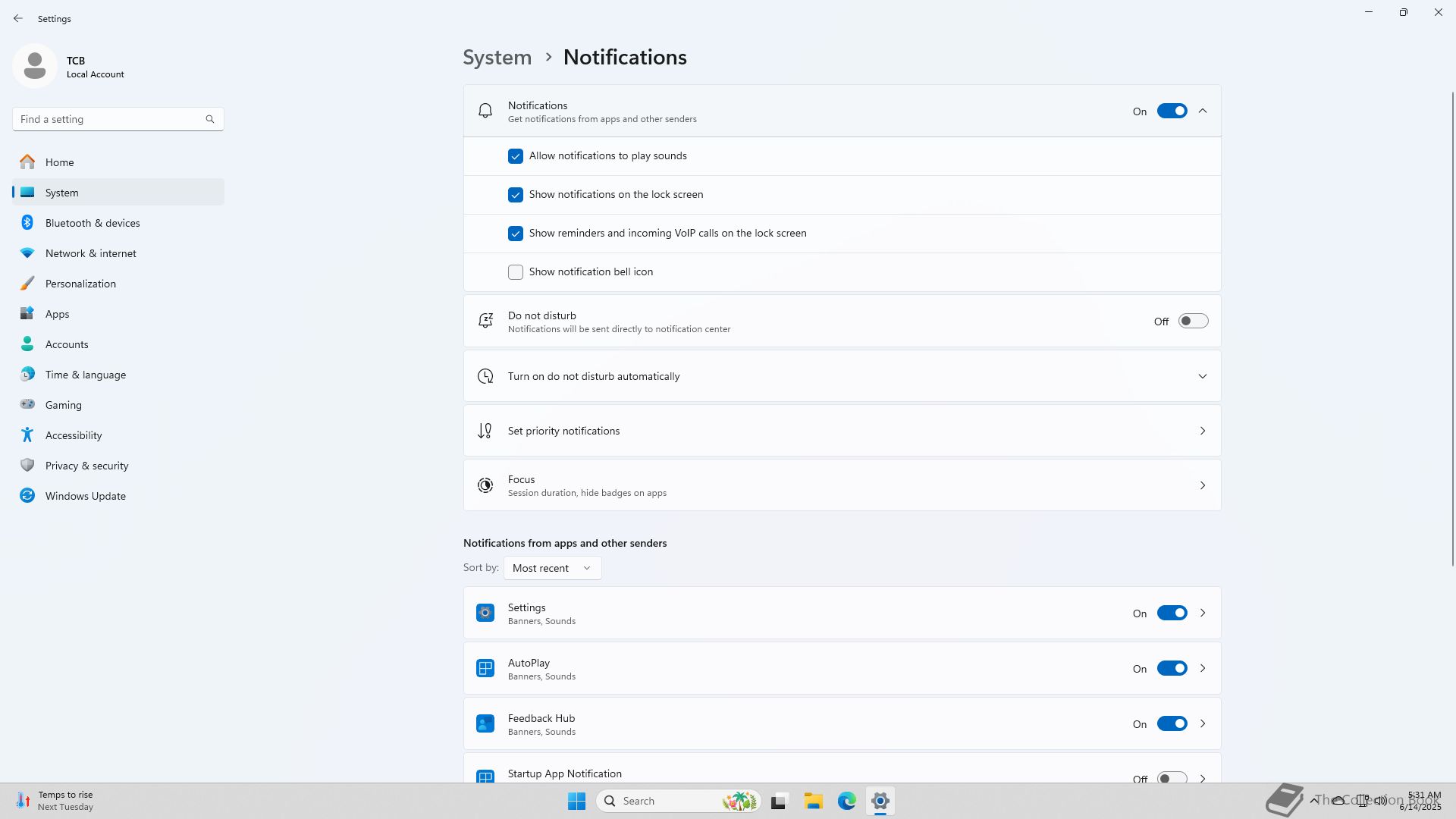Disable AutoPlay notifications toggle

[x=1172, y=668]
